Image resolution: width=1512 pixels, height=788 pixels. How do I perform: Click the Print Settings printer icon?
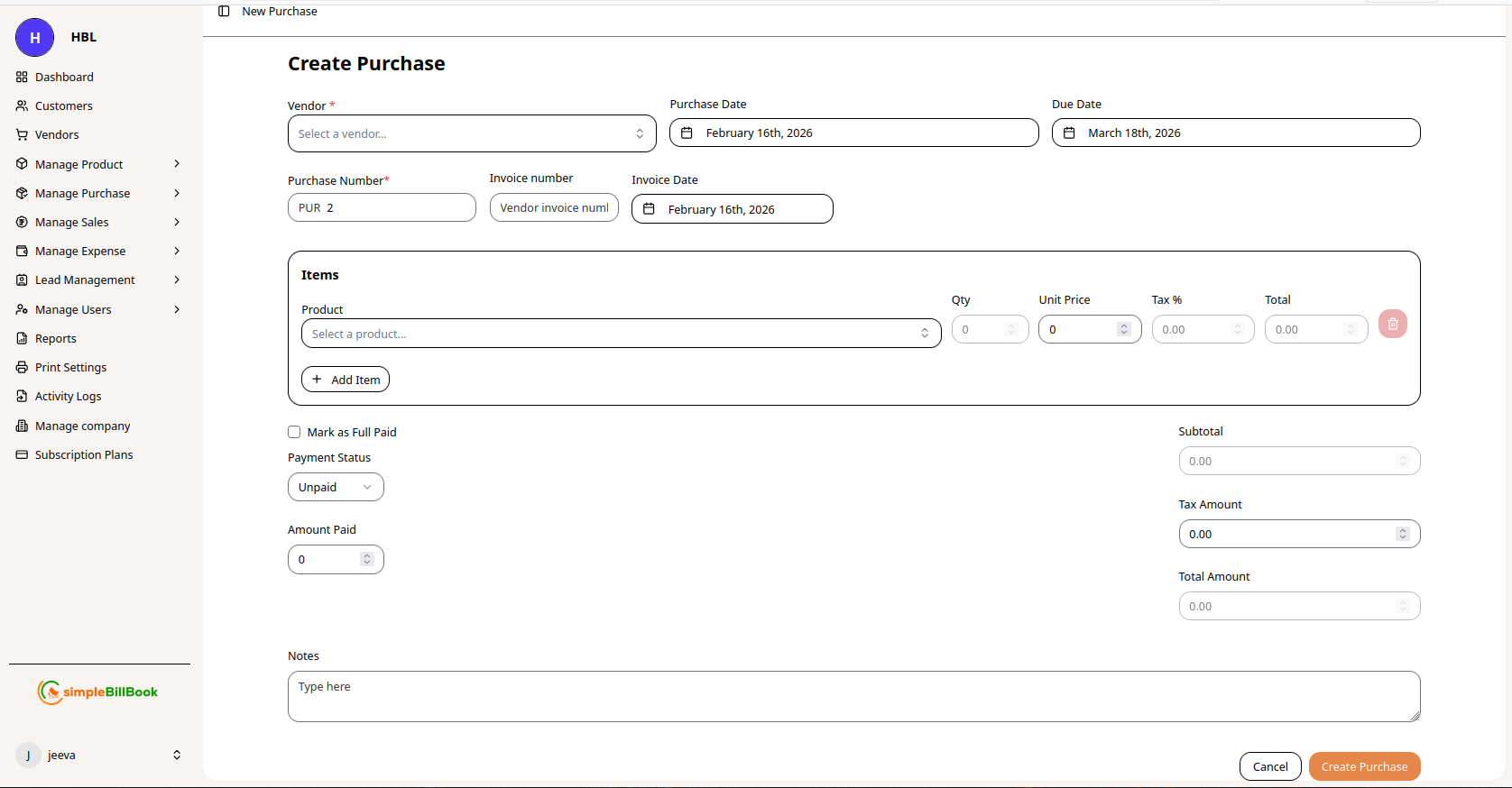click(23, 367)
